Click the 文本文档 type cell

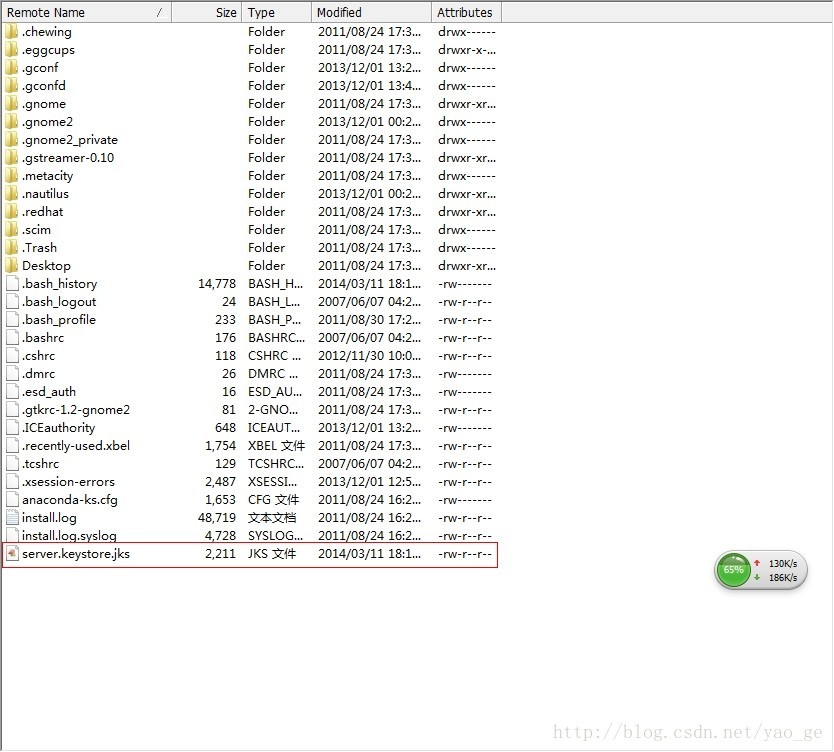point(272,518)
